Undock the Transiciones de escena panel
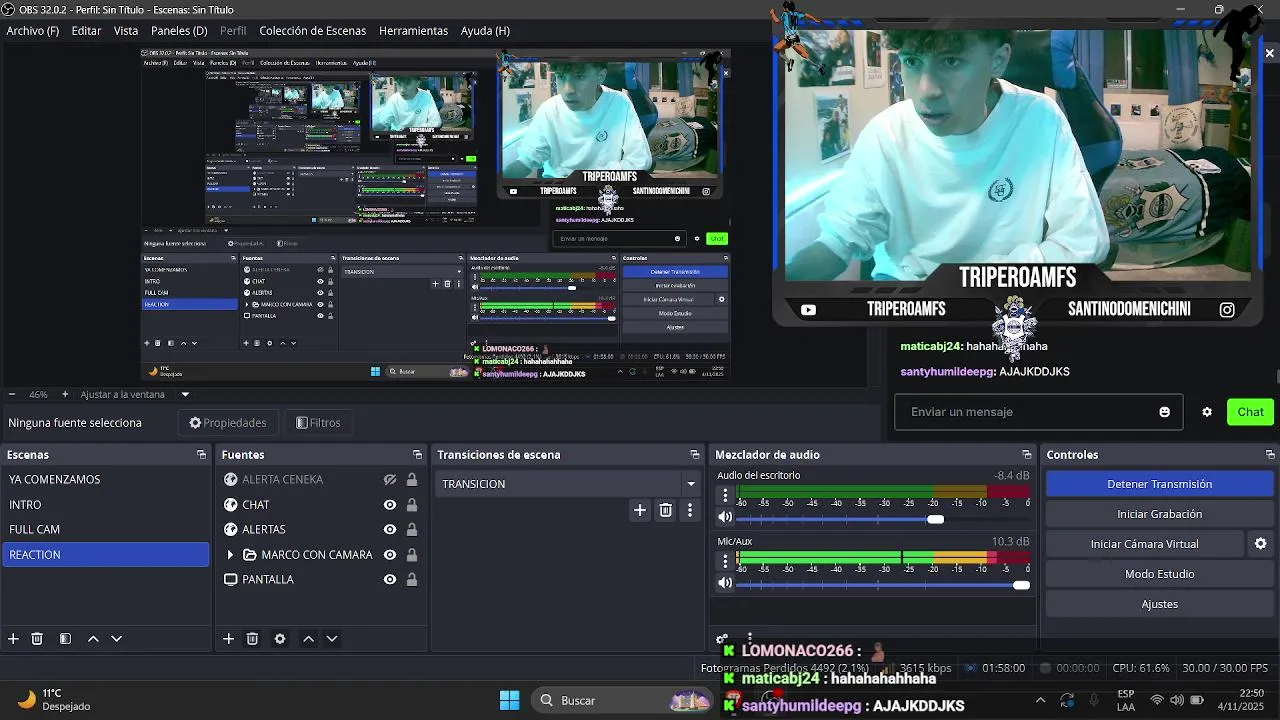1280x720 pixels. (x=695, y=455)
